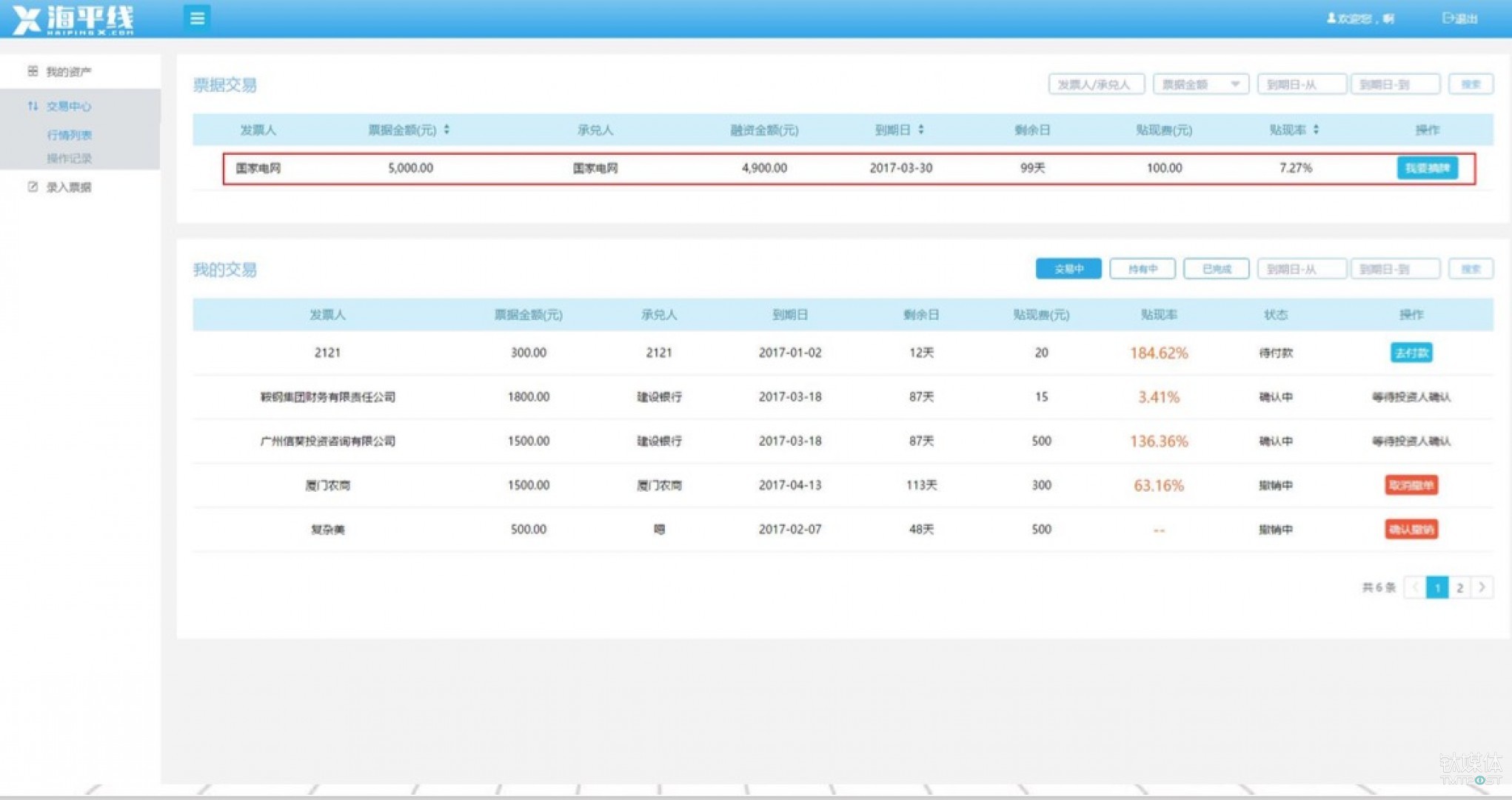This screenshot has width=1512, height=800.
Task: Open 我的资产 in the sidebar
Action: pyautogui.click(x=68, y=72)
